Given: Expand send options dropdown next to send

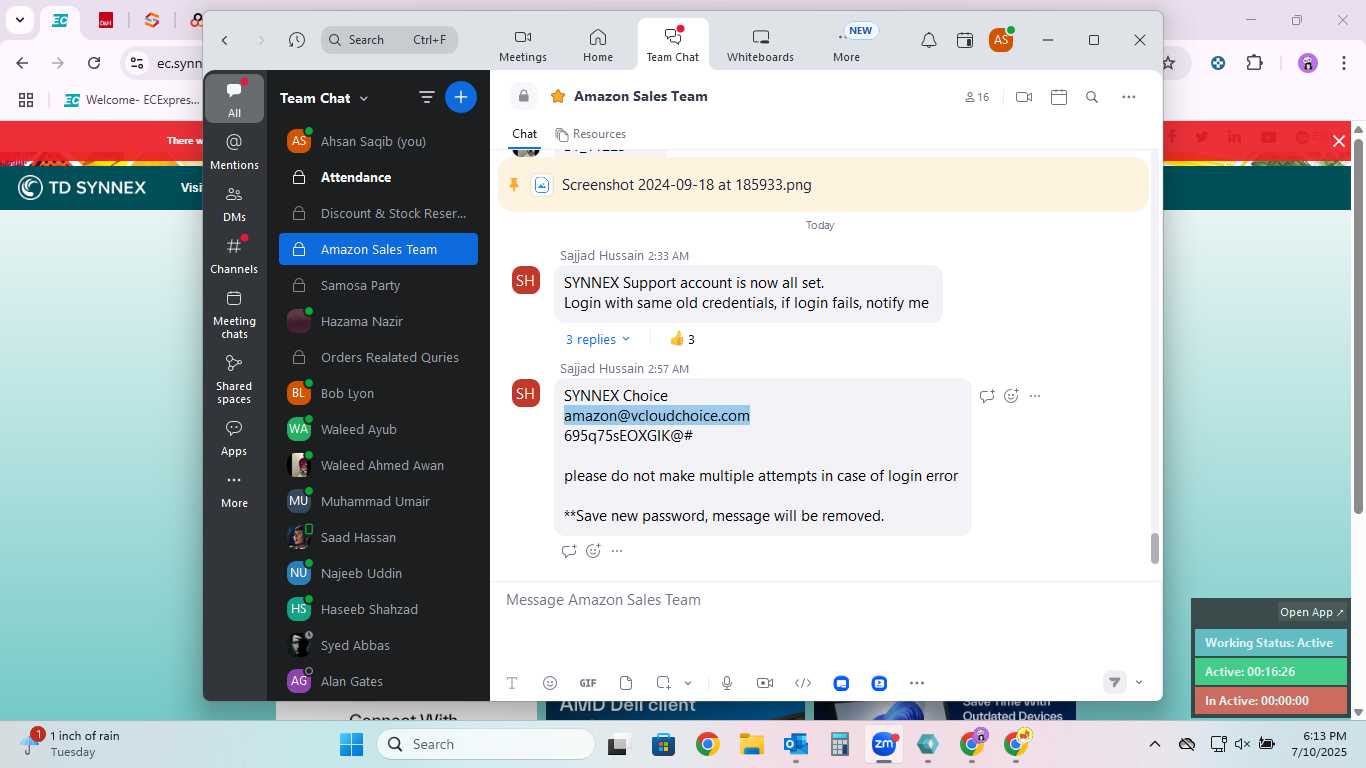Looking at the screenshot, I should click(1139, 682).
